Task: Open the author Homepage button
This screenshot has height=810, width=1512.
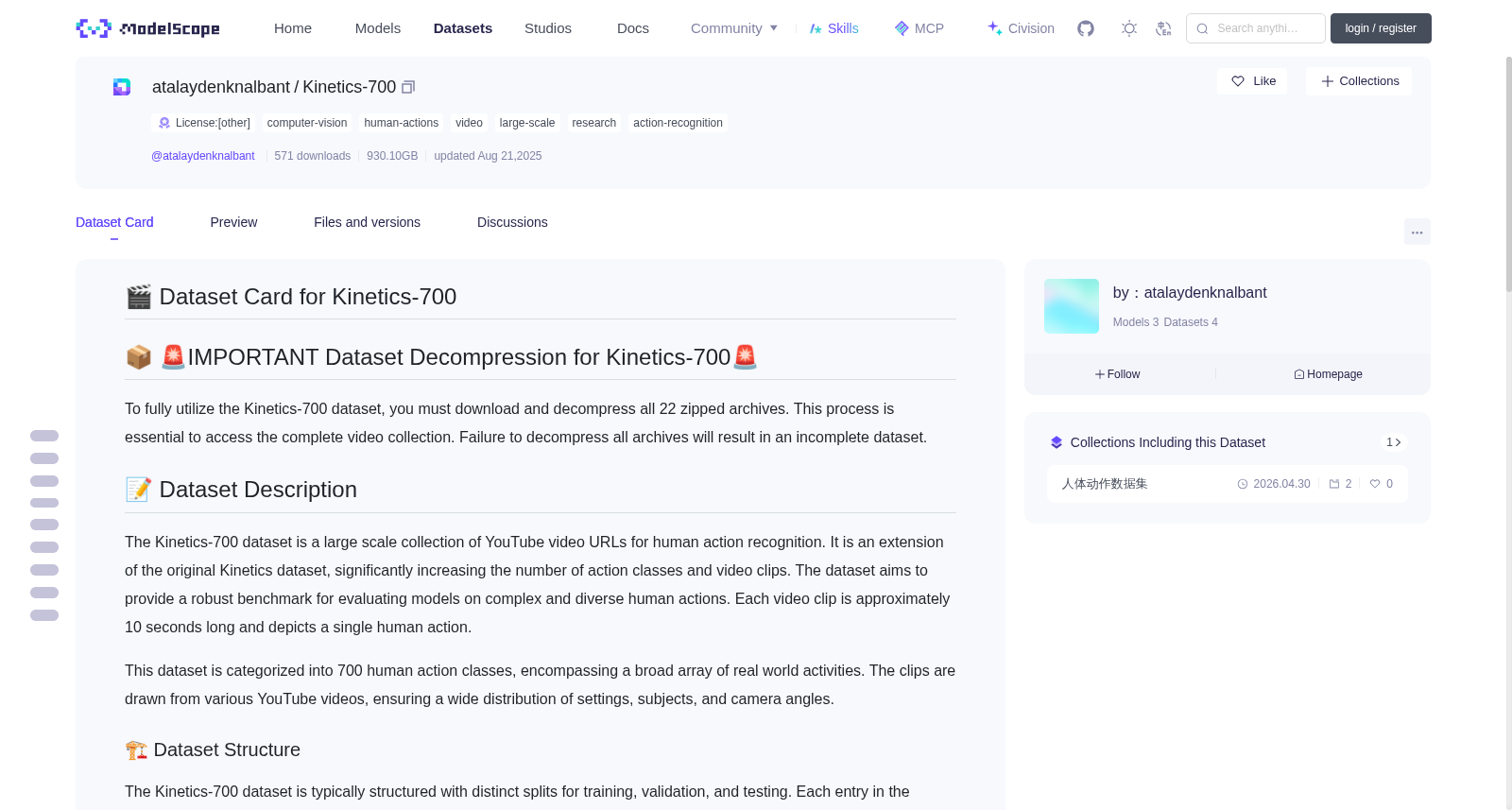Action: pos(1328,374)
